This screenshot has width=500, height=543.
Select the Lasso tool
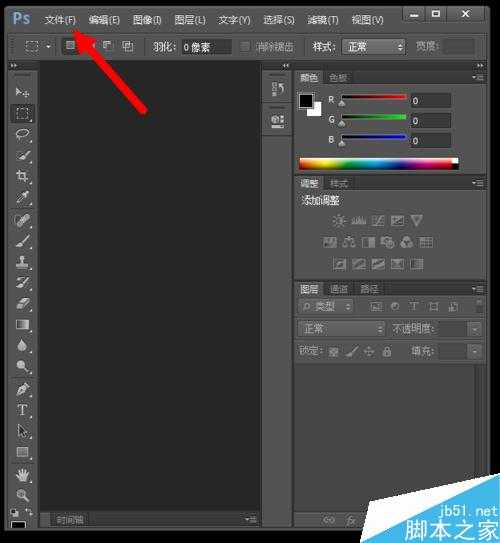coord(23,134)
